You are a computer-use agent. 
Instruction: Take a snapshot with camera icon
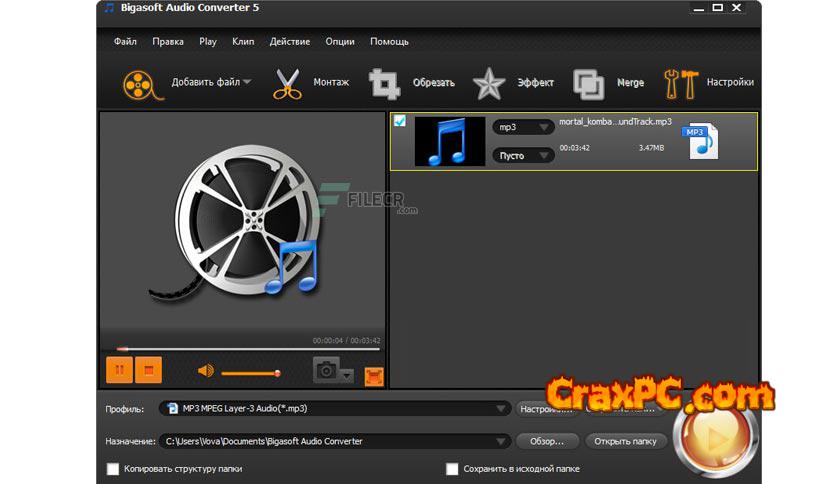click(326, 371)
